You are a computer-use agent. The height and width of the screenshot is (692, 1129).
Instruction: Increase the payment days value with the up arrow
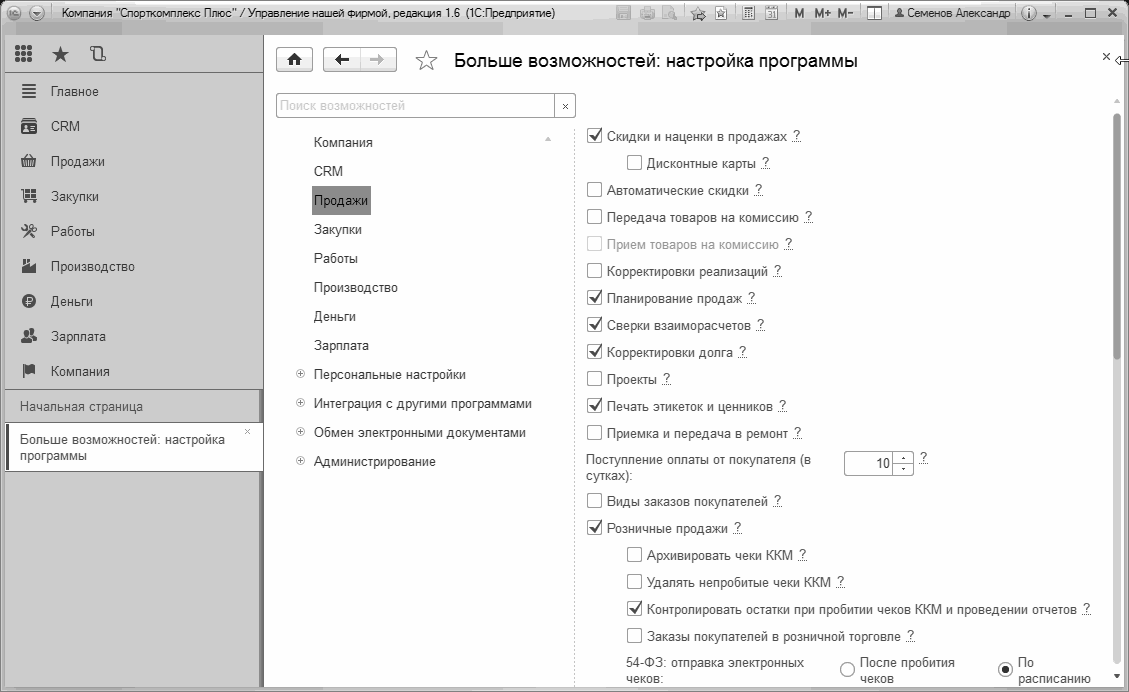click(x=904, y=458)
